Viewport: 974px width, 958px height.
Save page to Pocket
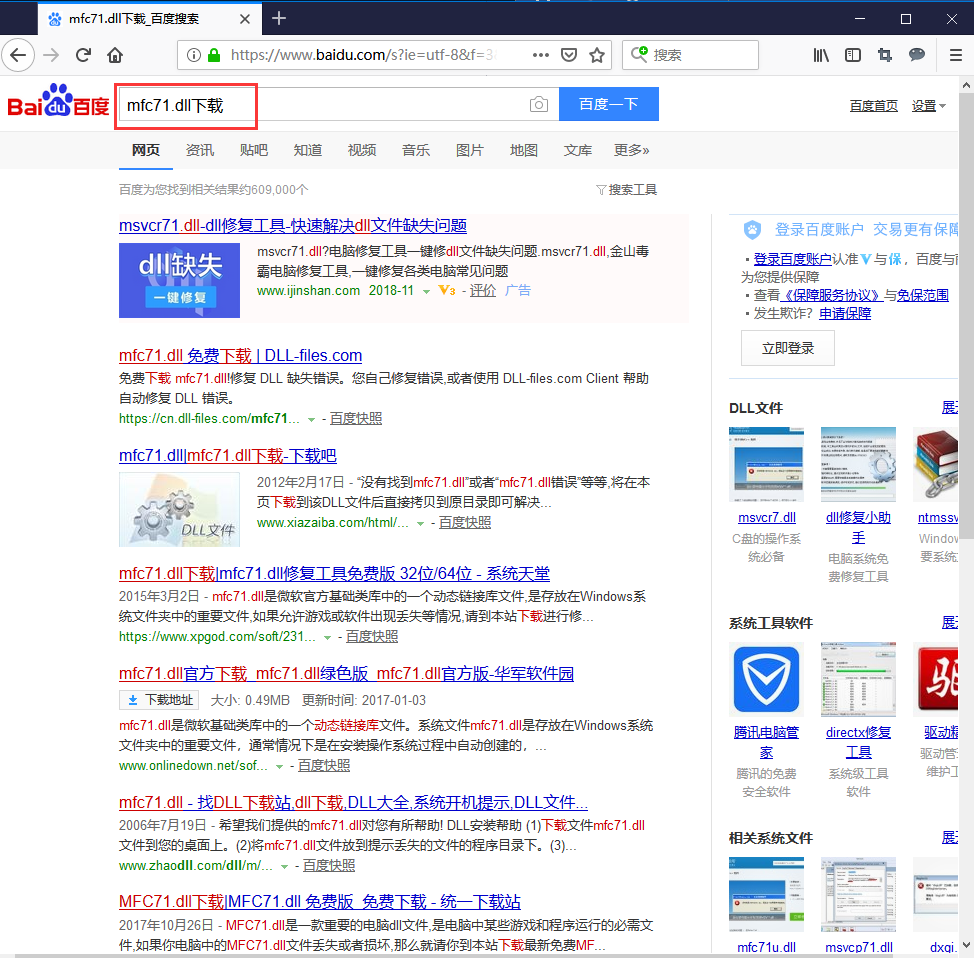click(x=569, y=55)
